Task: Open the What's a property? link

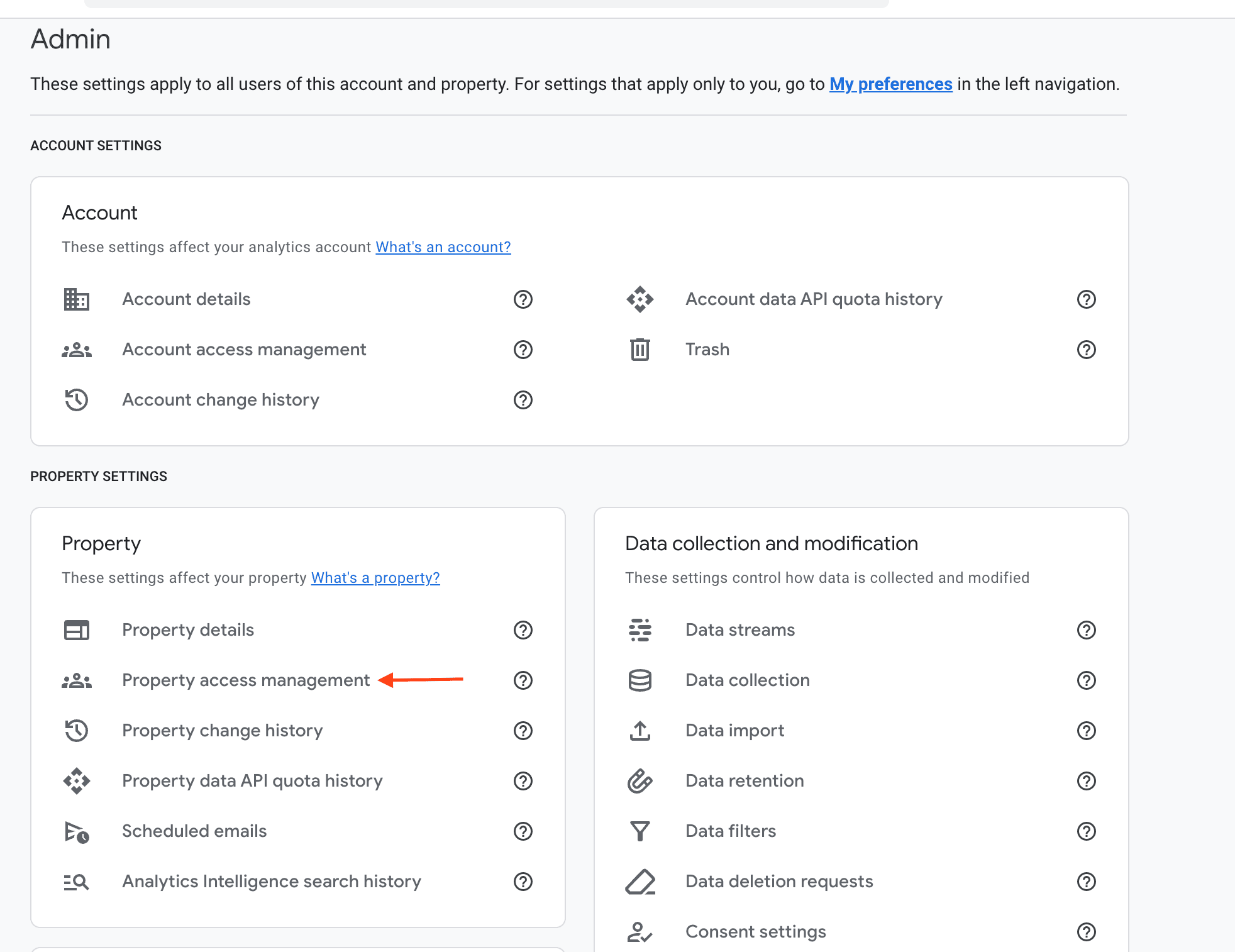Action: tap(375, 577)
